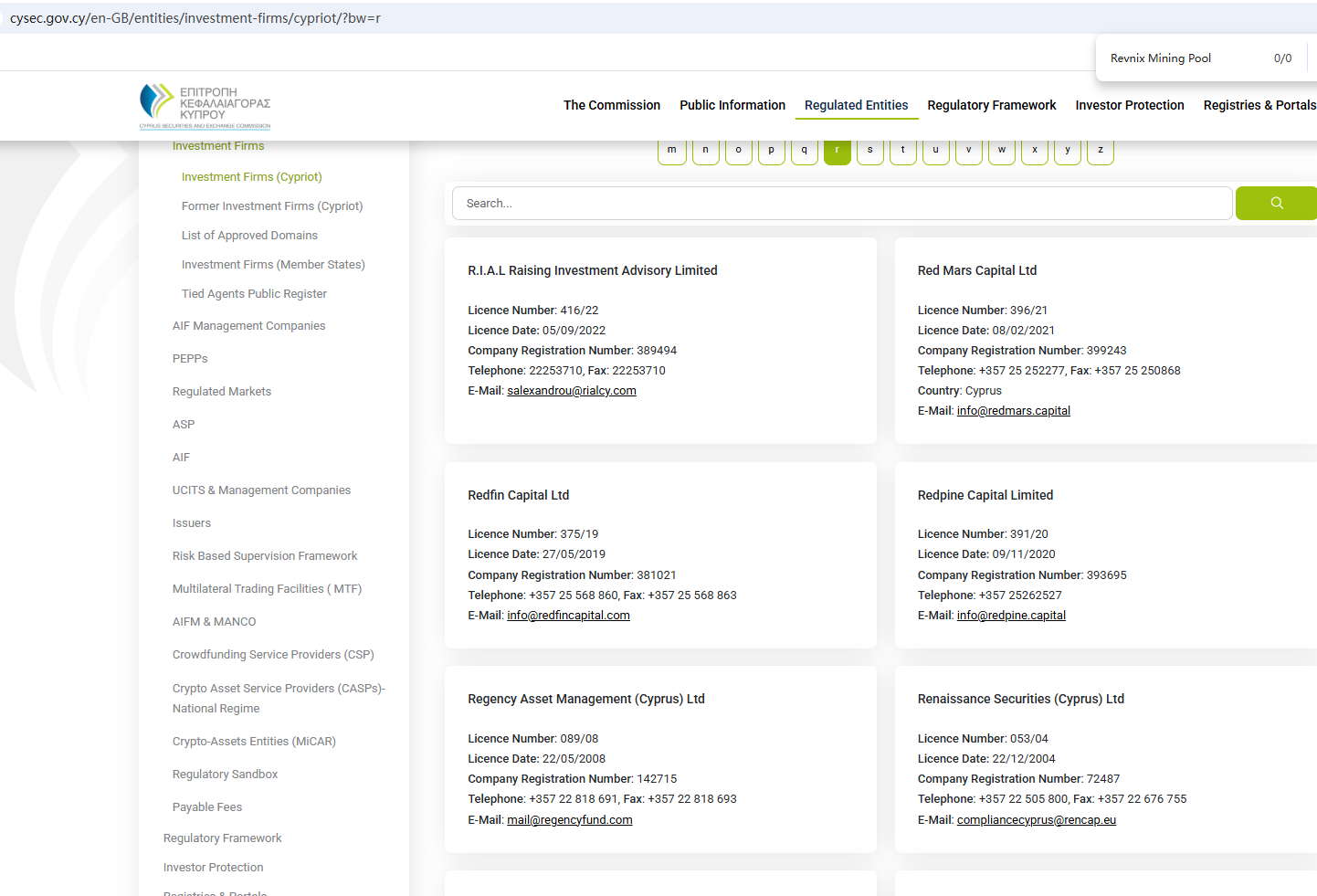The height and width of the screenshot is (896, 1317).
Task: Open Crypto-Assets Entities (MiCAR) page
Action: 254,742
